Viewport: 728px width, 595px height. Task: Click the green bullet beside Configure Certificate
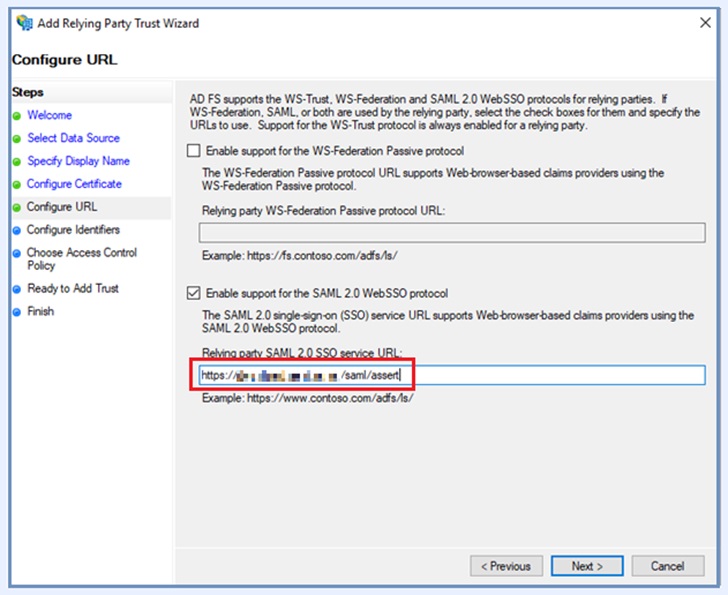click(x=17, y=185)
